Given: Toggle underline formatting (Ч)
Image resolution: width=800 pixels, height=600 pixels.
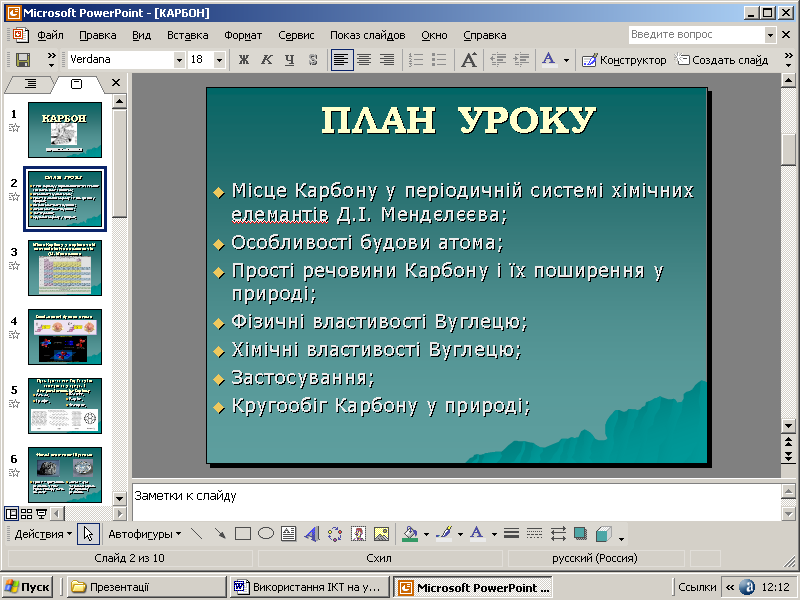Looking at the screenshot, I should point(289,60).
